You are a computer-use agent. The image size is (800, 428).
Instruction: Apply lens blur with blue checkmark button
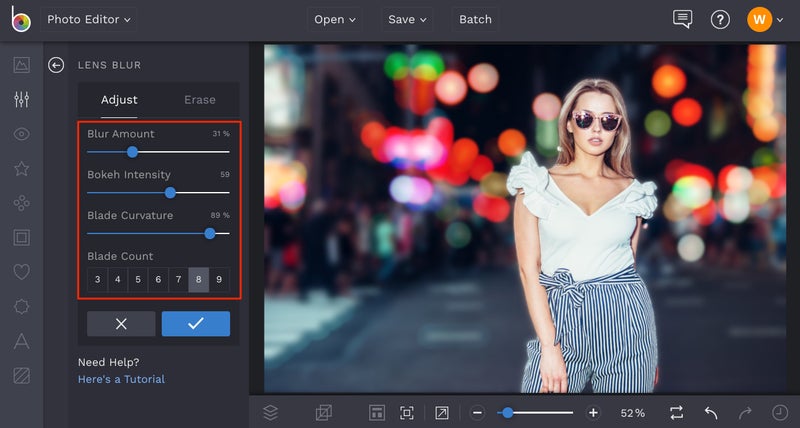pyautogui.click(x=196, y=324)
